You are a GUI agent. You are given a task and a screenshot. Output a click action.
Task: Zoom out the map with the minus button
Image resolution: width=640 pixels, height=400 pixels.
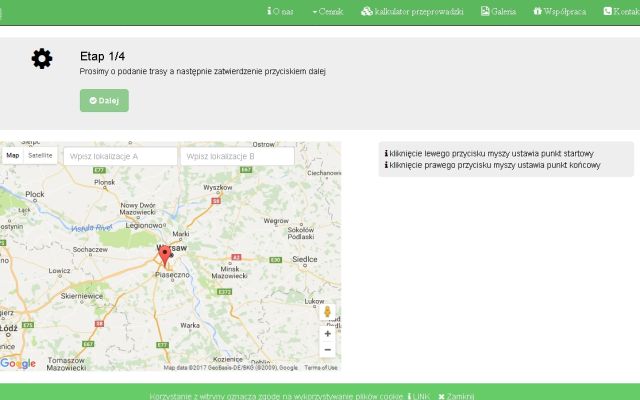tap(327, 350)
